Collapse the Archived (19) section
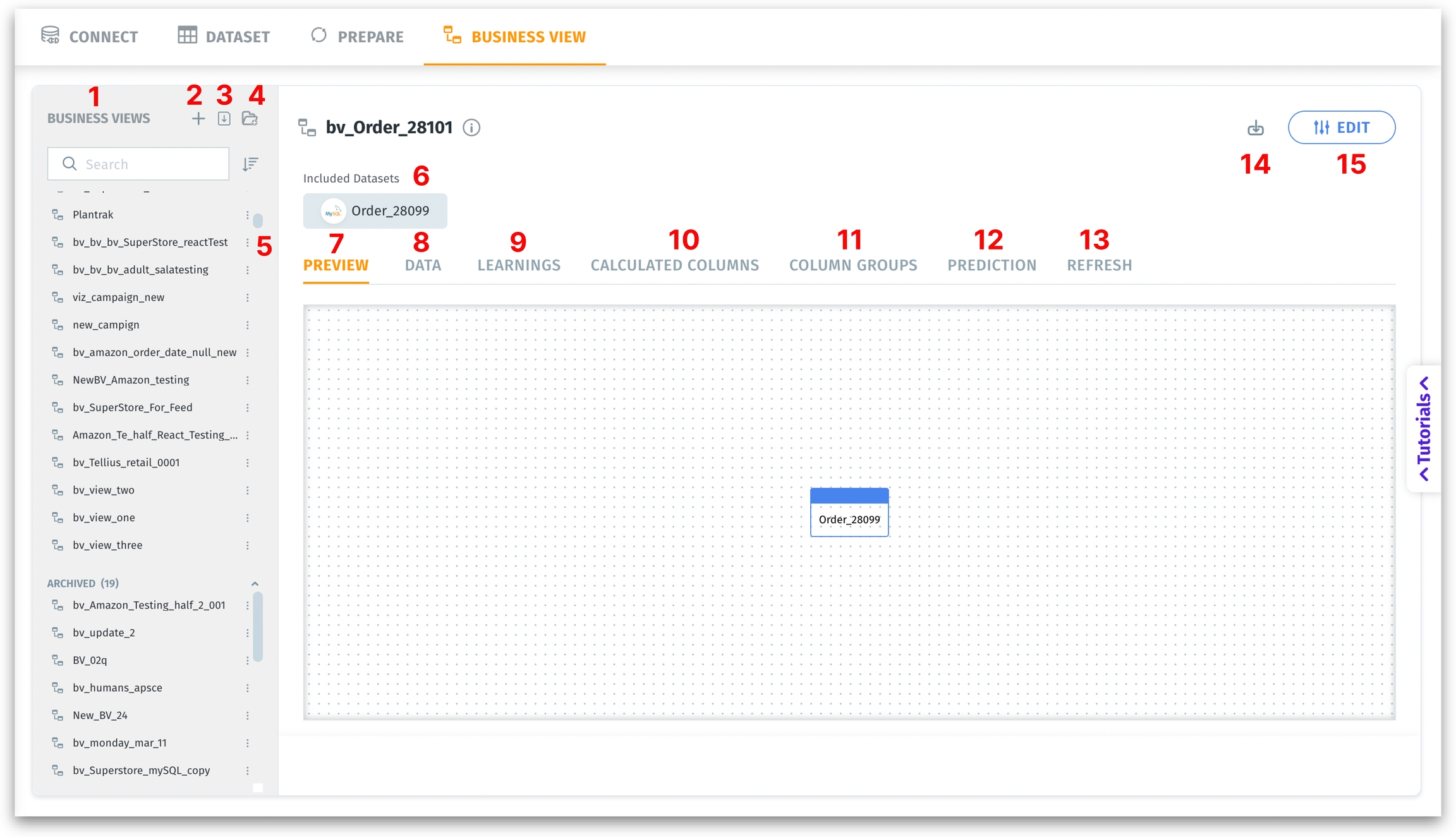This screenshot has width=1456, height=837. 255,584
